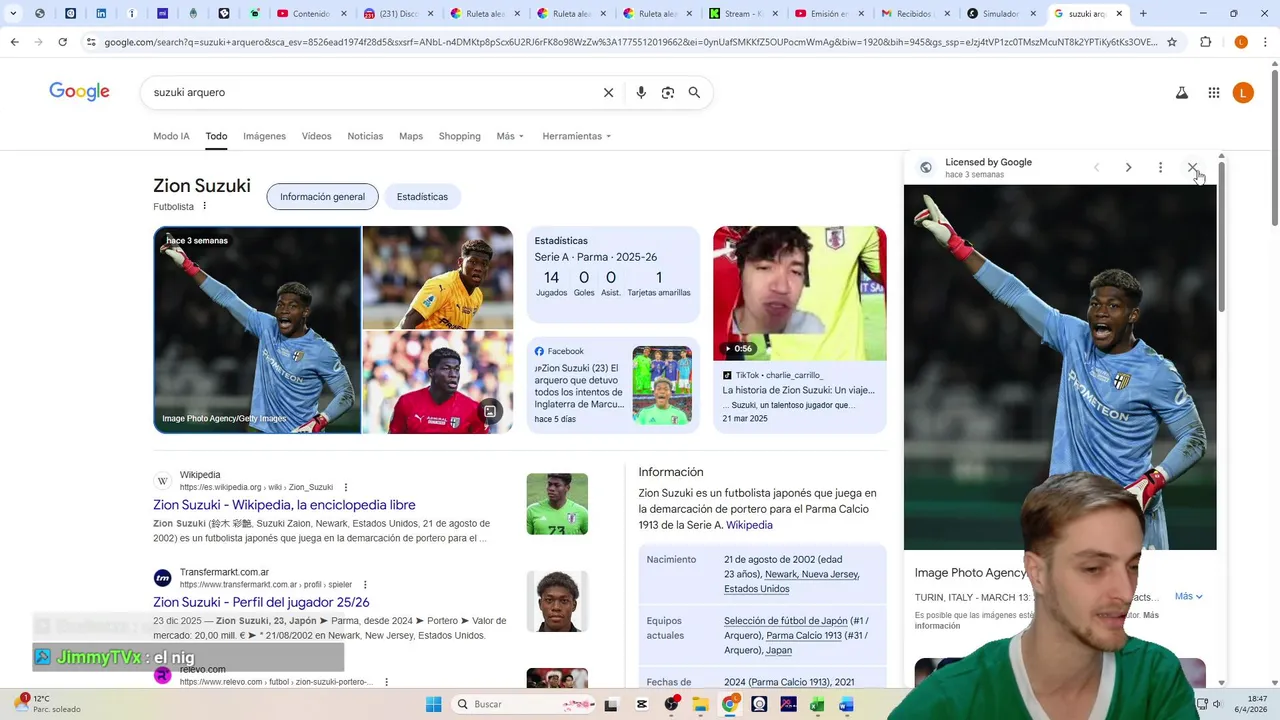Switch to Shopping tab
The image size is (1280, 720).
point(459,136)
